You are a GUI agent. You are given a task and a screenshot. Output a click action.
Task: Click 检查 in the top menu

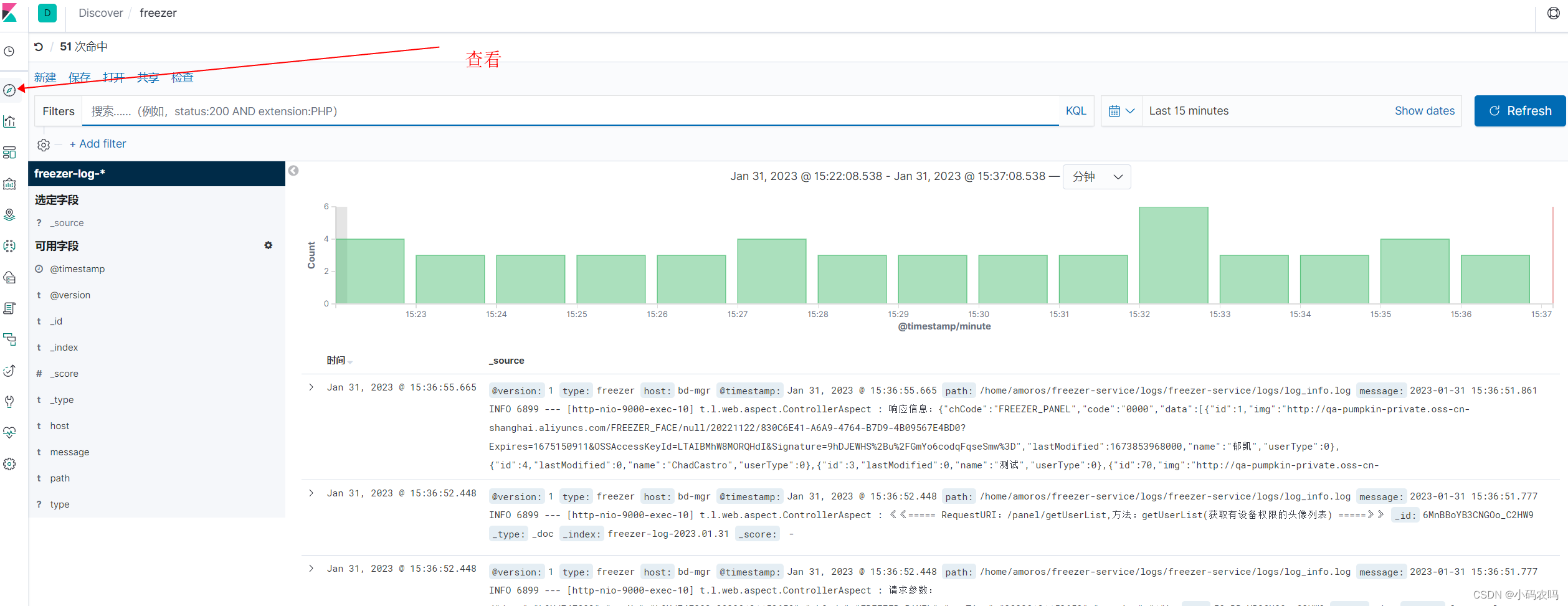(x=183, y=78)
